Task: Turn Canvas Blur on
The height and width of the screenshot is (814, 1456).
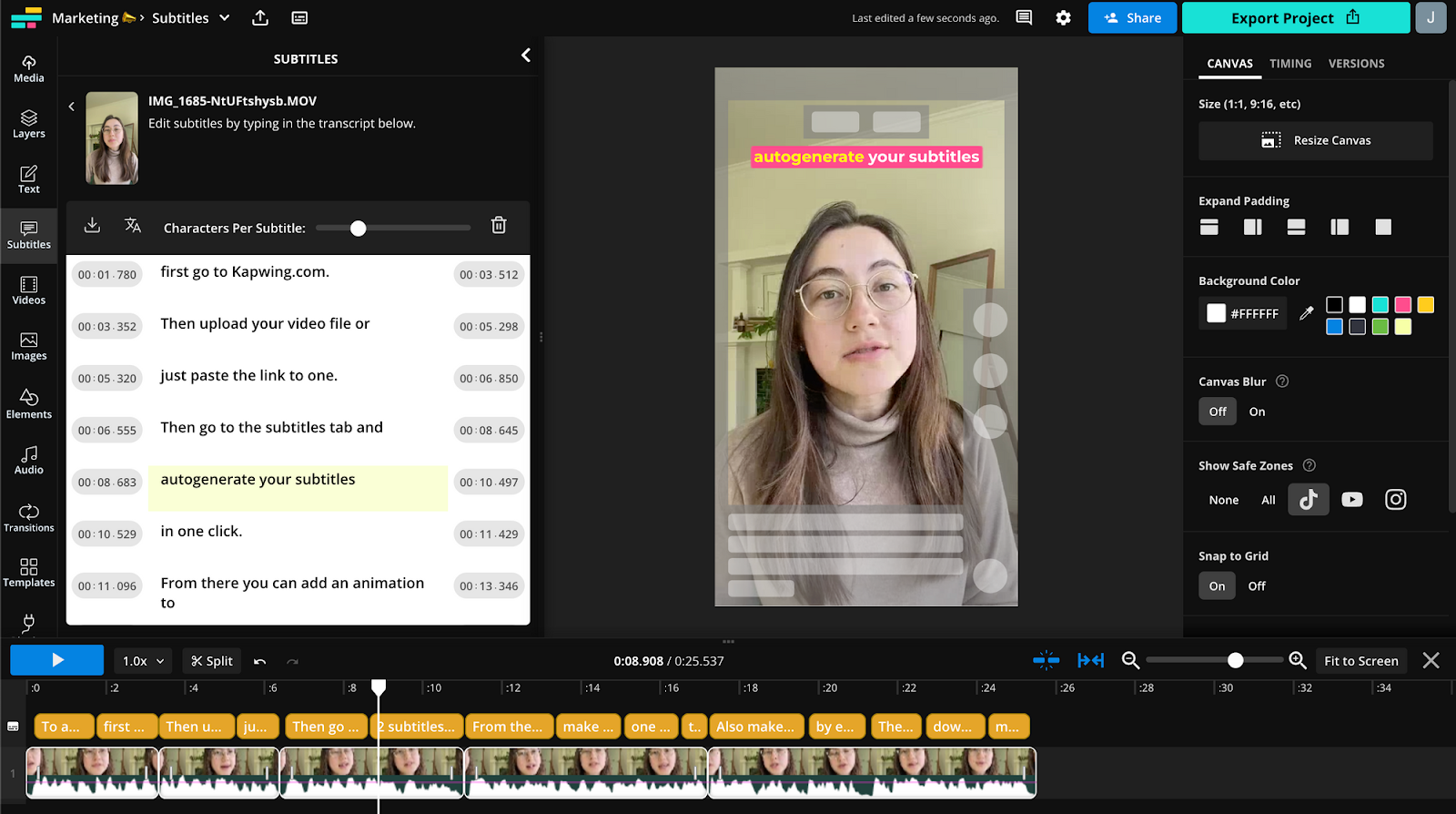Action: (x=1257, y=412)
